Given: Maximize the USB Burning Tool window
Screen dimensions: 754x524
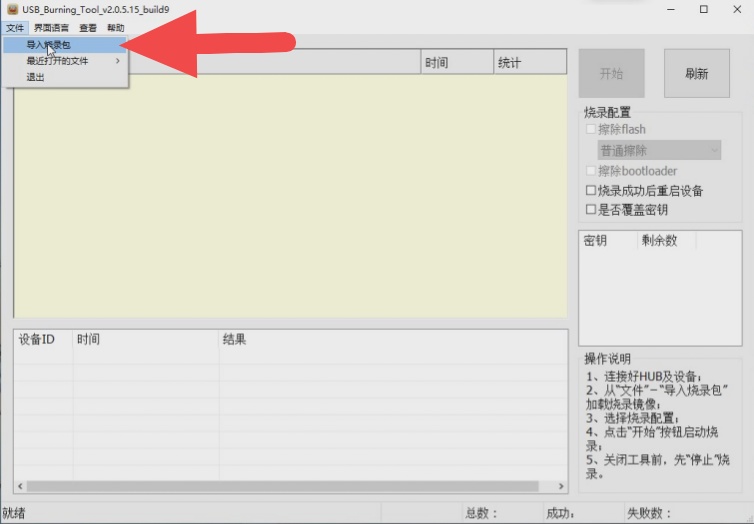Looking at the screenshot, I should click(704, 9).
